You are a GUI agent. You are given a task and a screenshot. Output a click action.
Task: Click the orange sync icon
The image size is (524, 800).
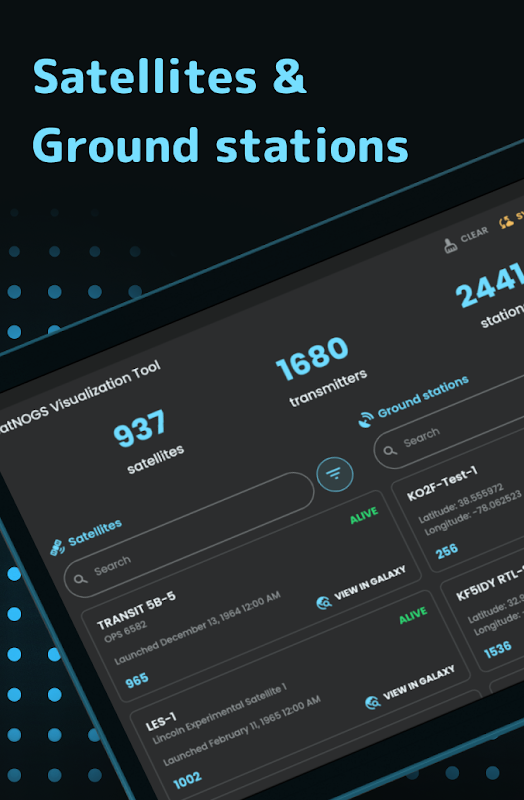(x=506, y=222)
